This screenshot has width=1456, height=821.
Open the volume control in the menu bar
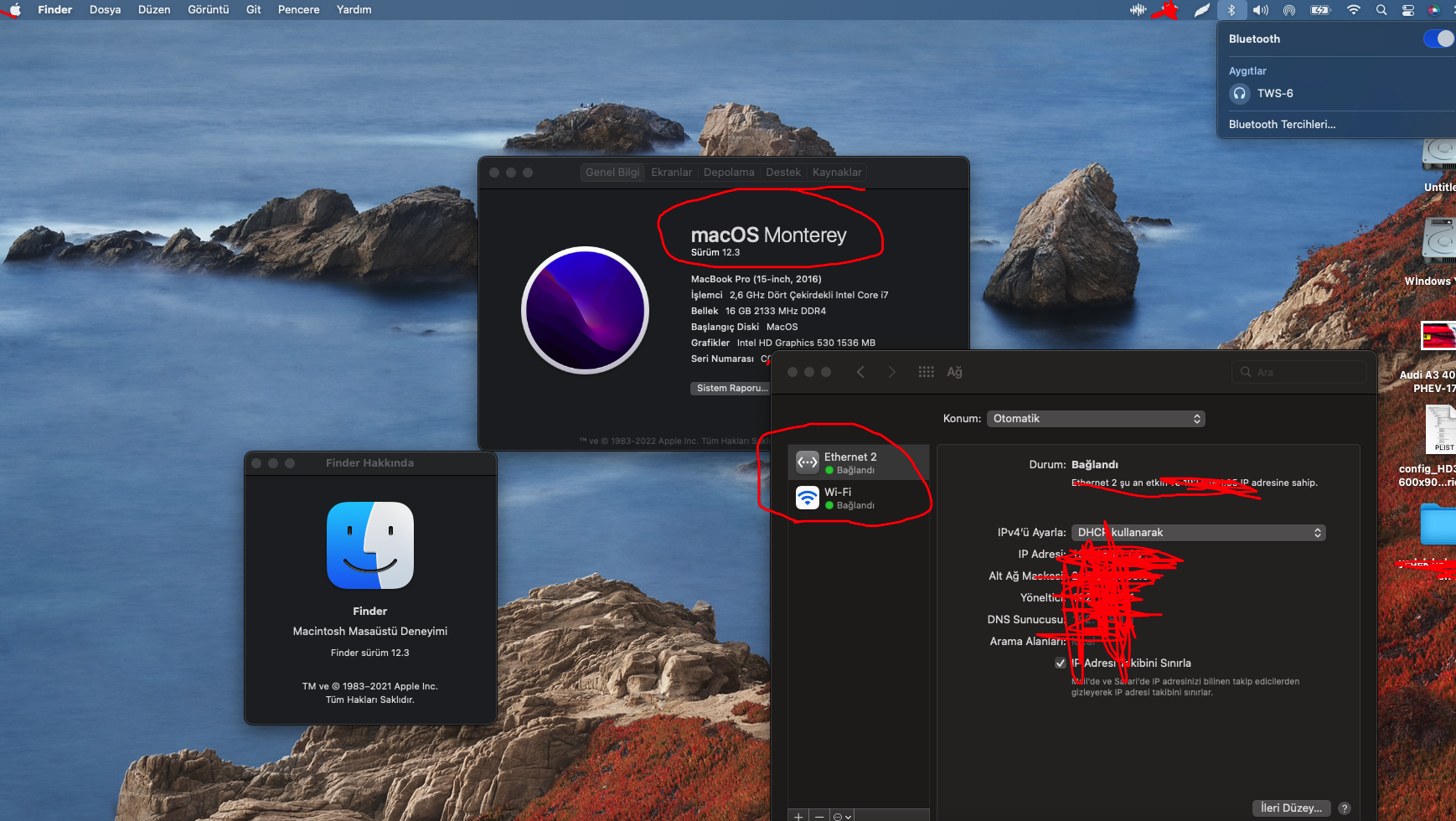pyautogui.click(x=1260, y=10)
